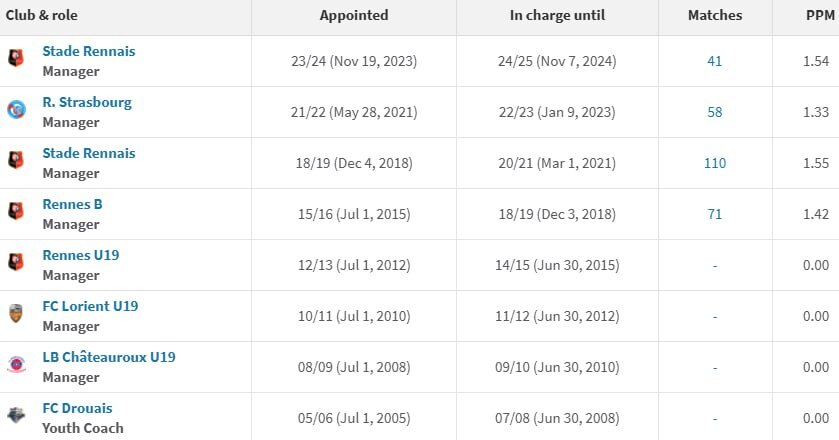This screenshot has width=839, height=440.
Task: Click the Stade Rennais crest for 18/19 stint
Action: [x=16, y=160]
